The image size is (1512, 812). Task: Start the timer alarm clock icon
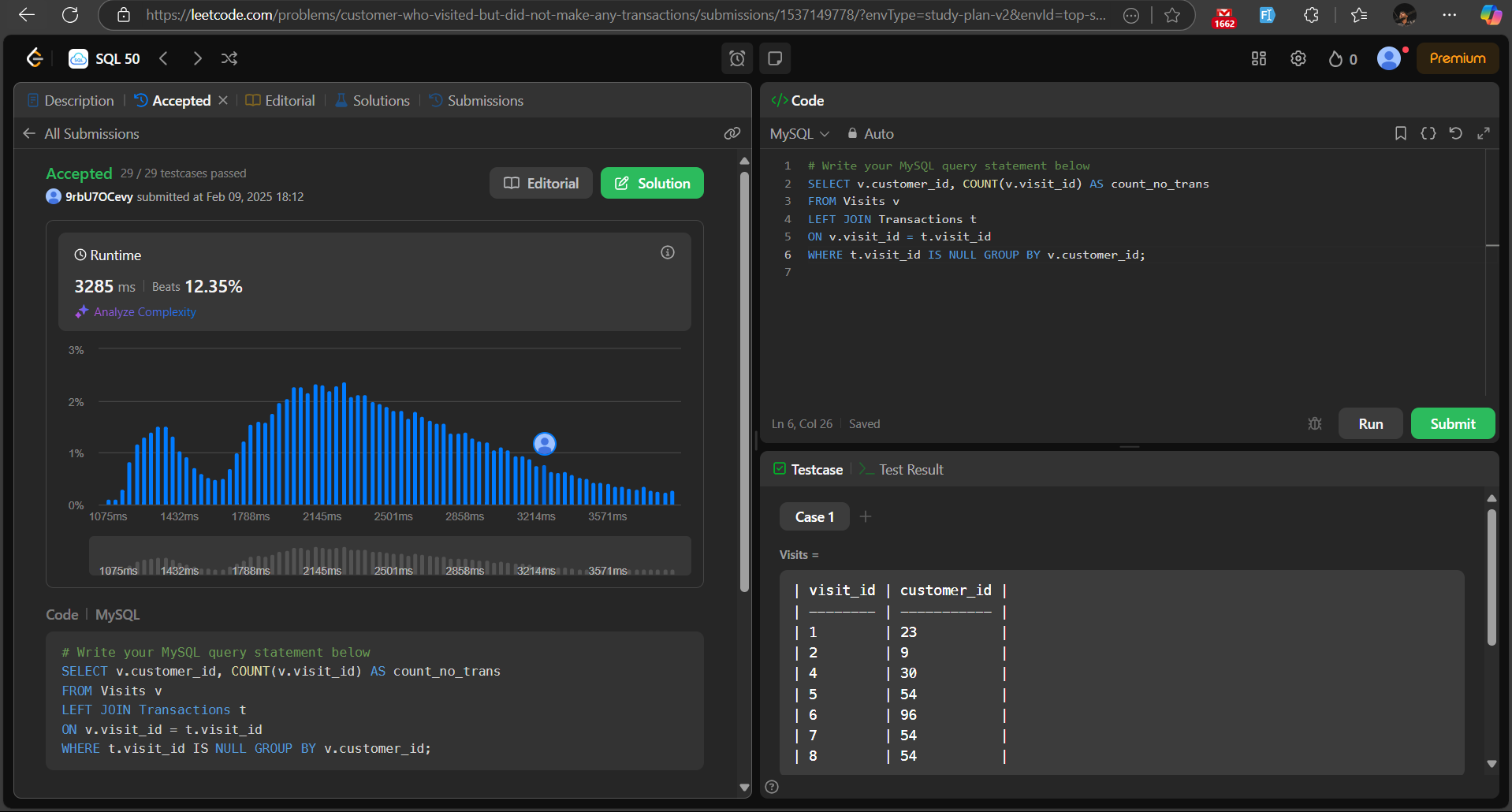(x=737, y=58)
